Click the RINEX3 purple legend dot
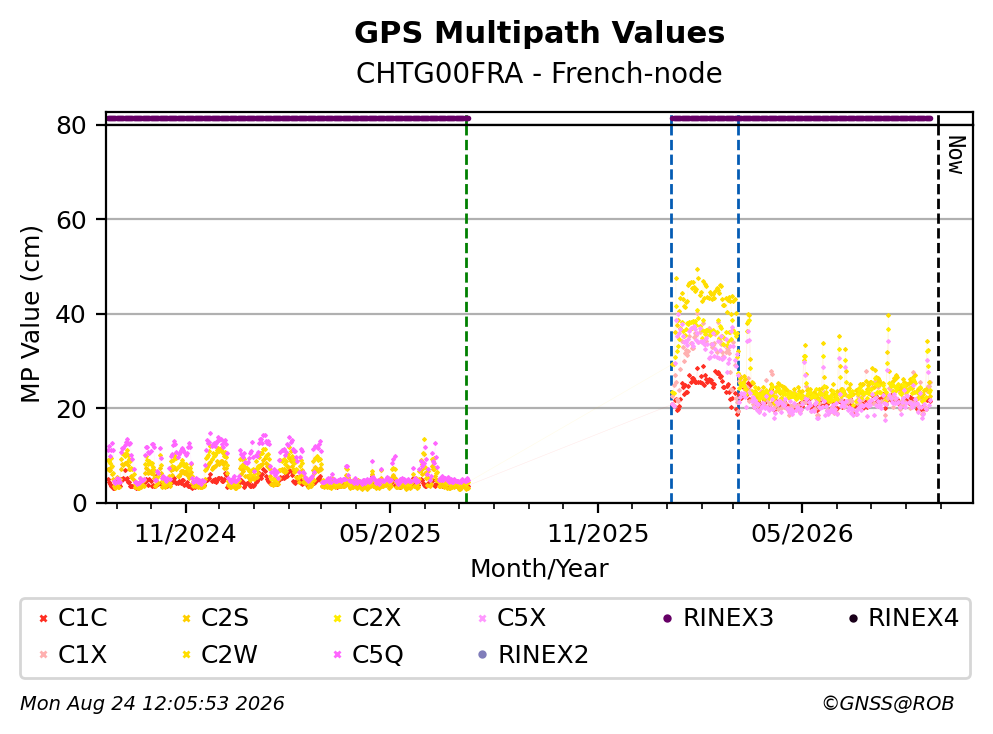The width and height of the screenshot is (993, 734). point(667,618)
